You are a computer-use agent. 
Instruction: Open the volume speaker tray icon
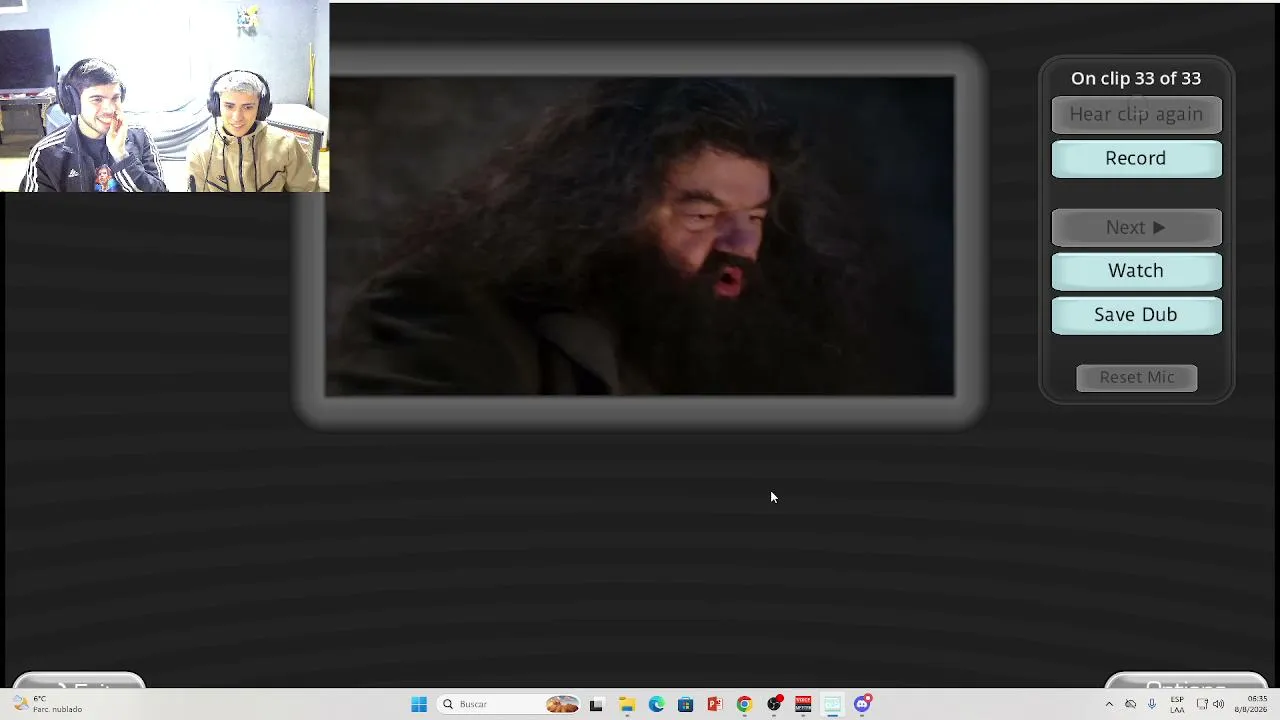tap(1218, 704)
